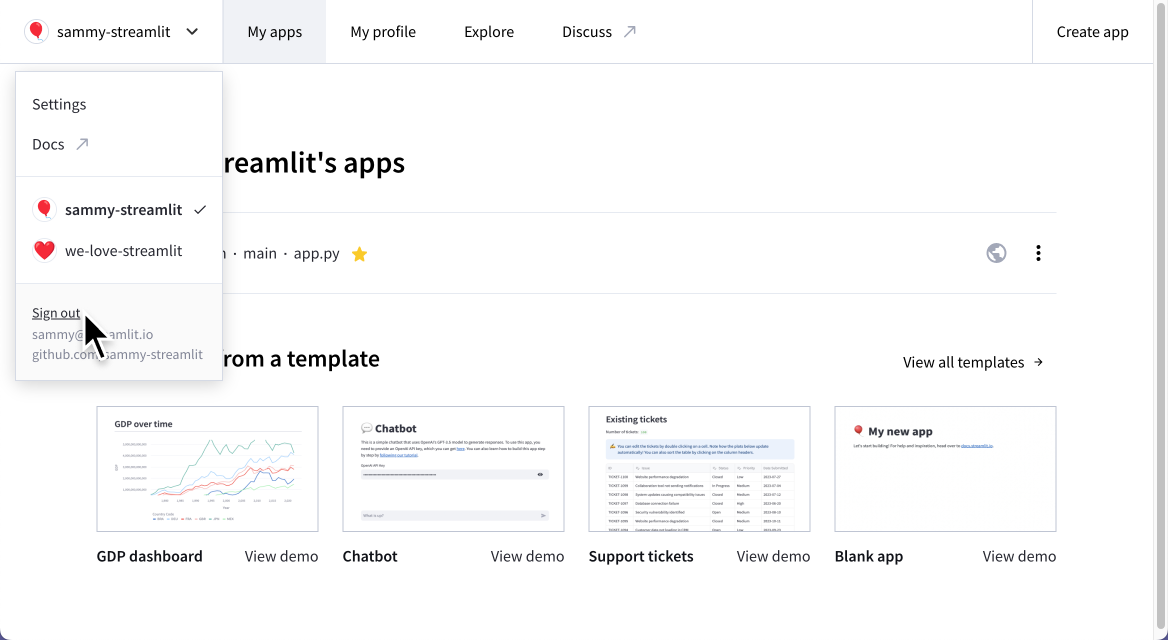
Task: Click the heart icon next to we-love-streamlit
Action: pyautogui.click(x=44, y=250)
